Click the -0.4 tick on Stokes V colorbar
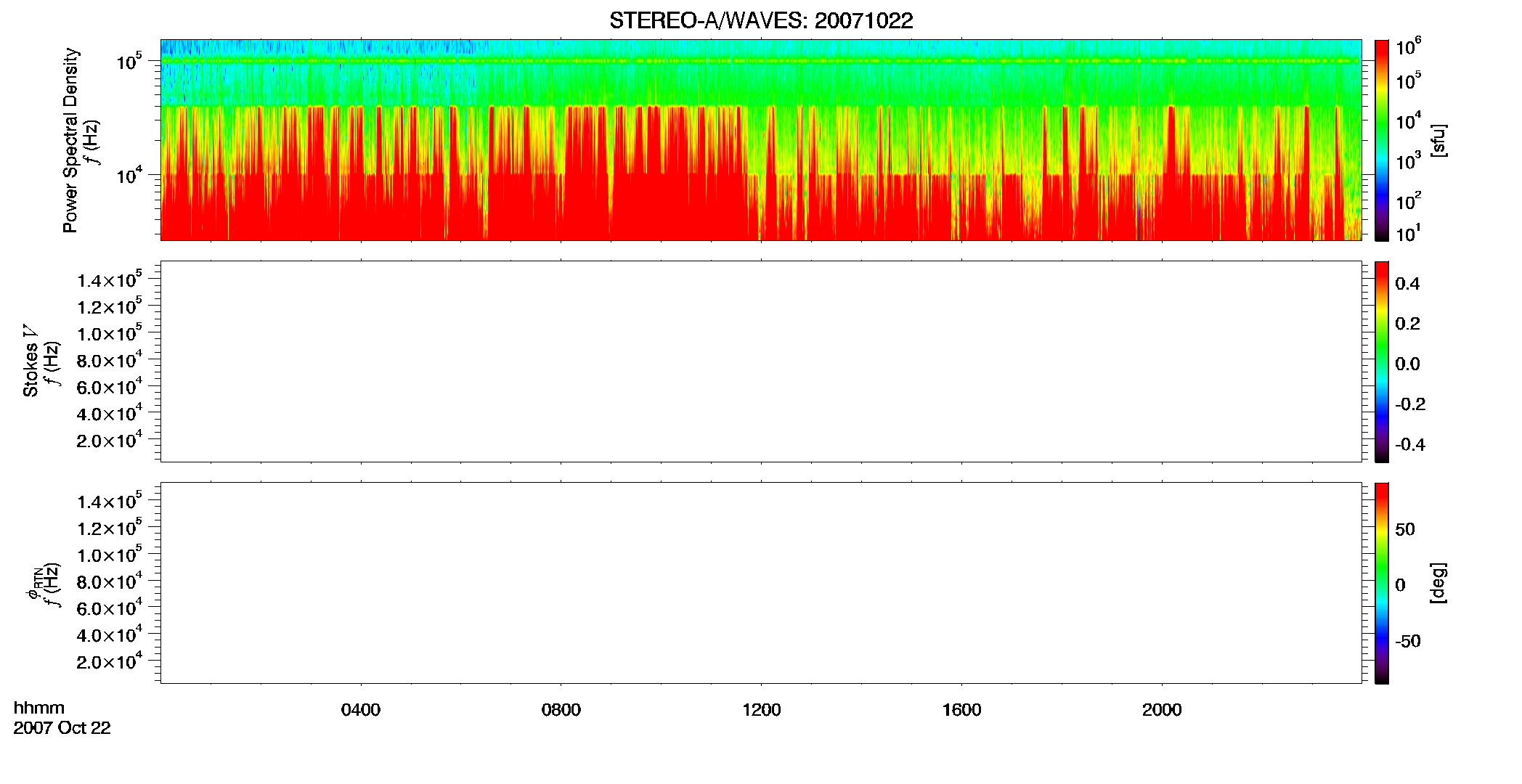This screenshot has height=784, width=1522. click(x=1410, y=444)
